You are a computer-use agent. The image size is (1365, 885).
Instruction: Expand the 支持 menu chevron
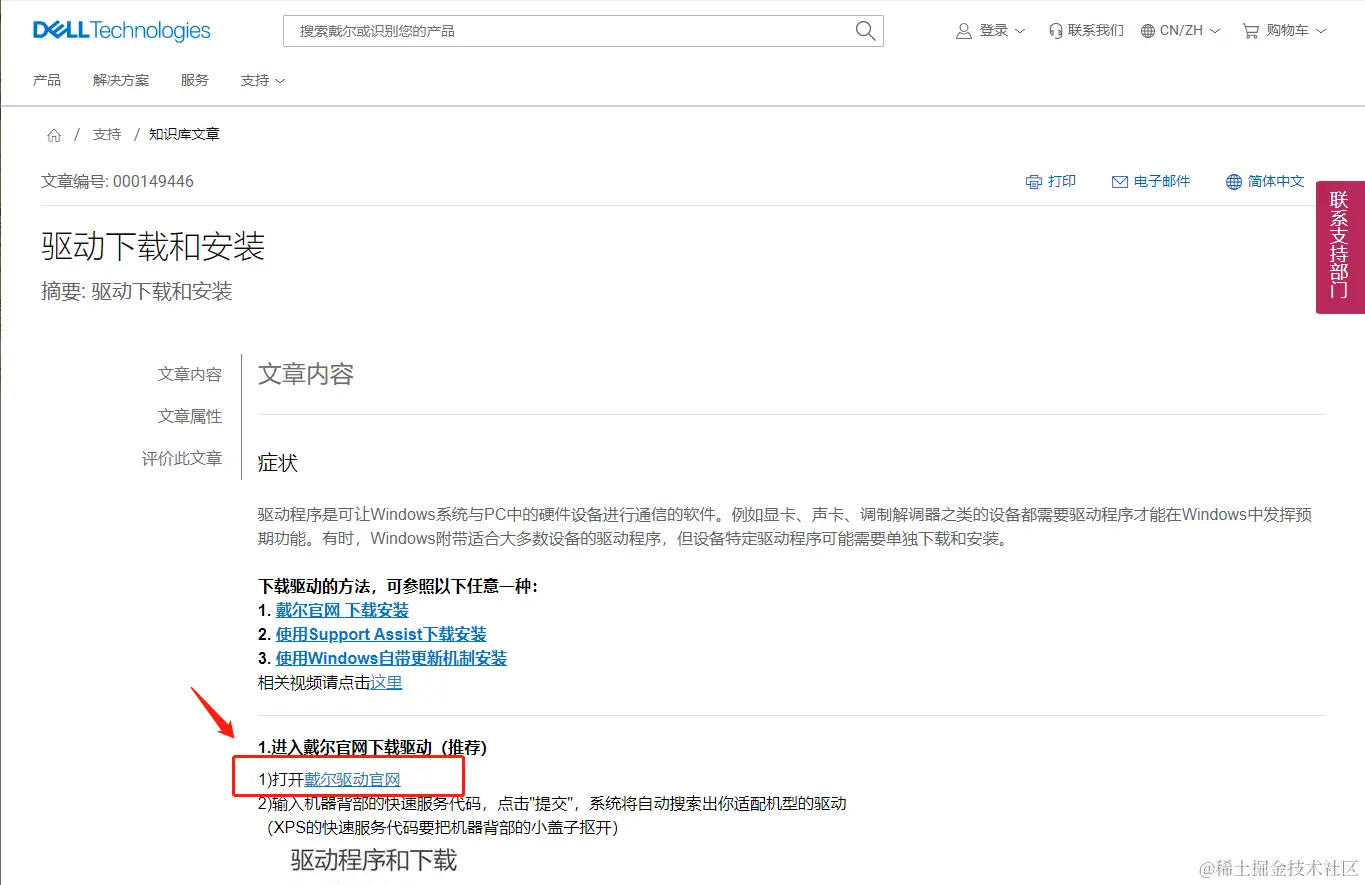coord(280,80)
